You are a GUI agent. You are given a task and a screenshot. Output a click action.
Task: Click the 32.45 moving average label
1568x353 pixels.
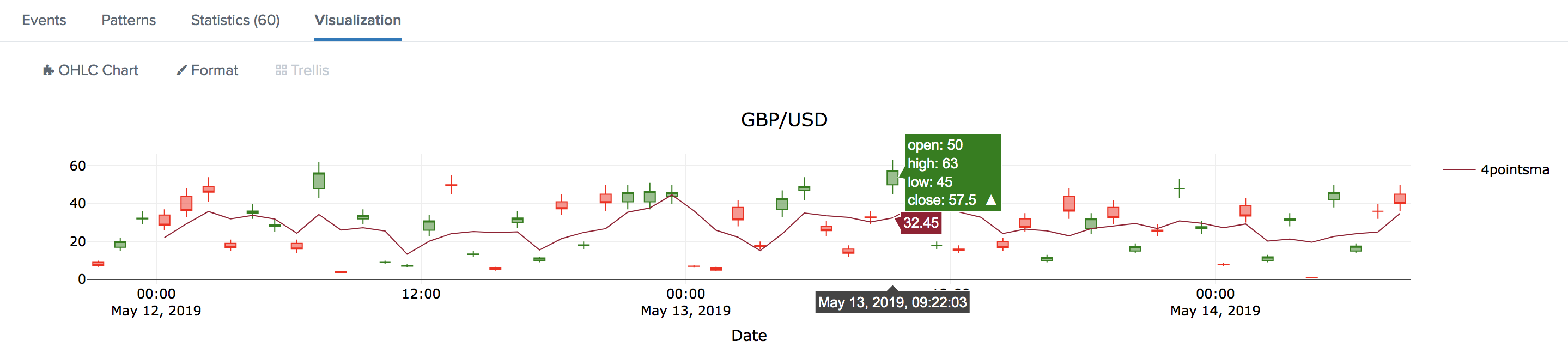(920, 223)
